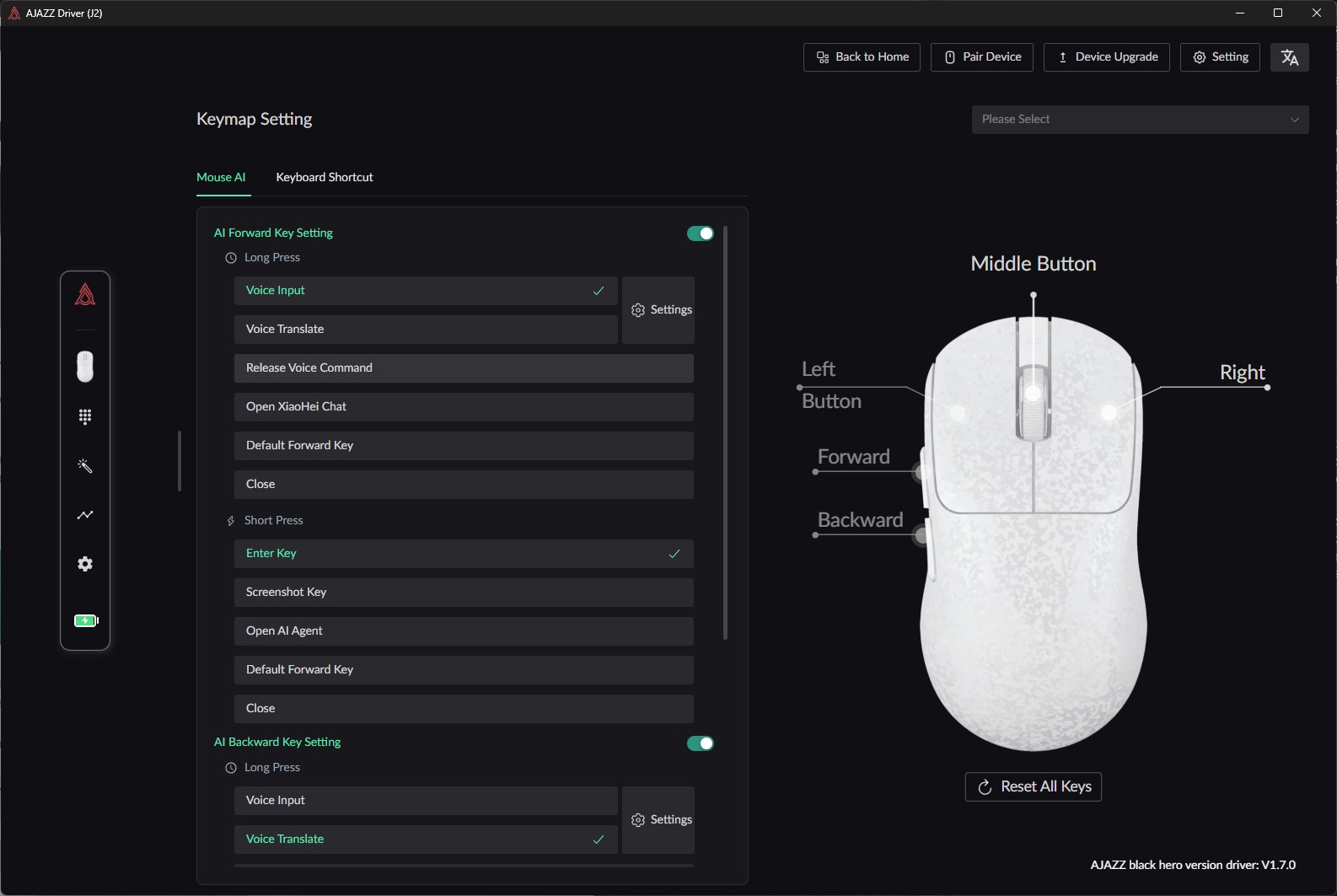Click the Forward side button label
1337x896 pixels.
tap(854, 457)
